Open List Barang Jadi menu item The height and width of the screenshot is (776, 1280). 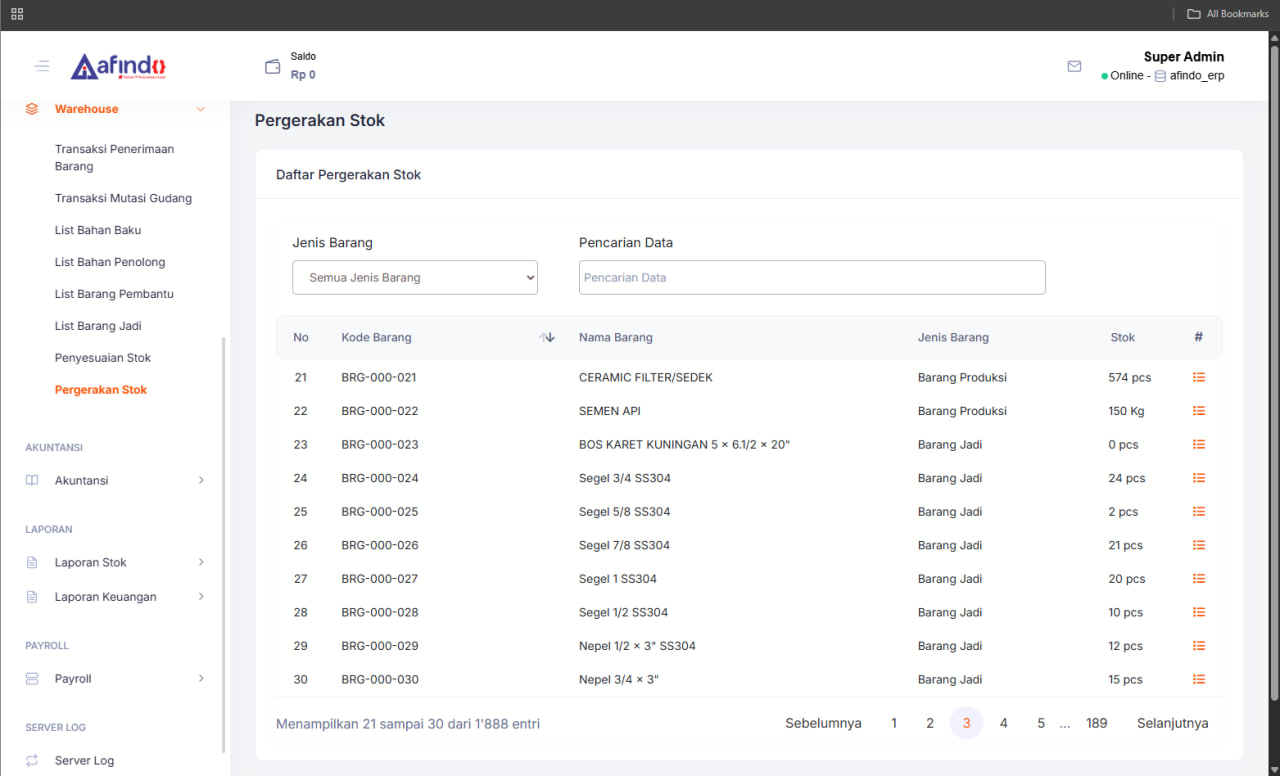[x=97, y=326]
